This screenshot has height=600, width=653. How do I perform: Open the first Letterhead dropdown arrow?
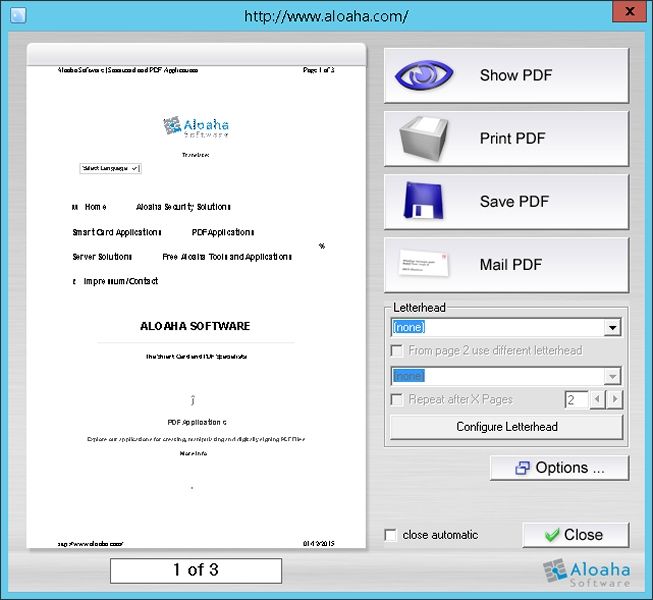(613, 328)
